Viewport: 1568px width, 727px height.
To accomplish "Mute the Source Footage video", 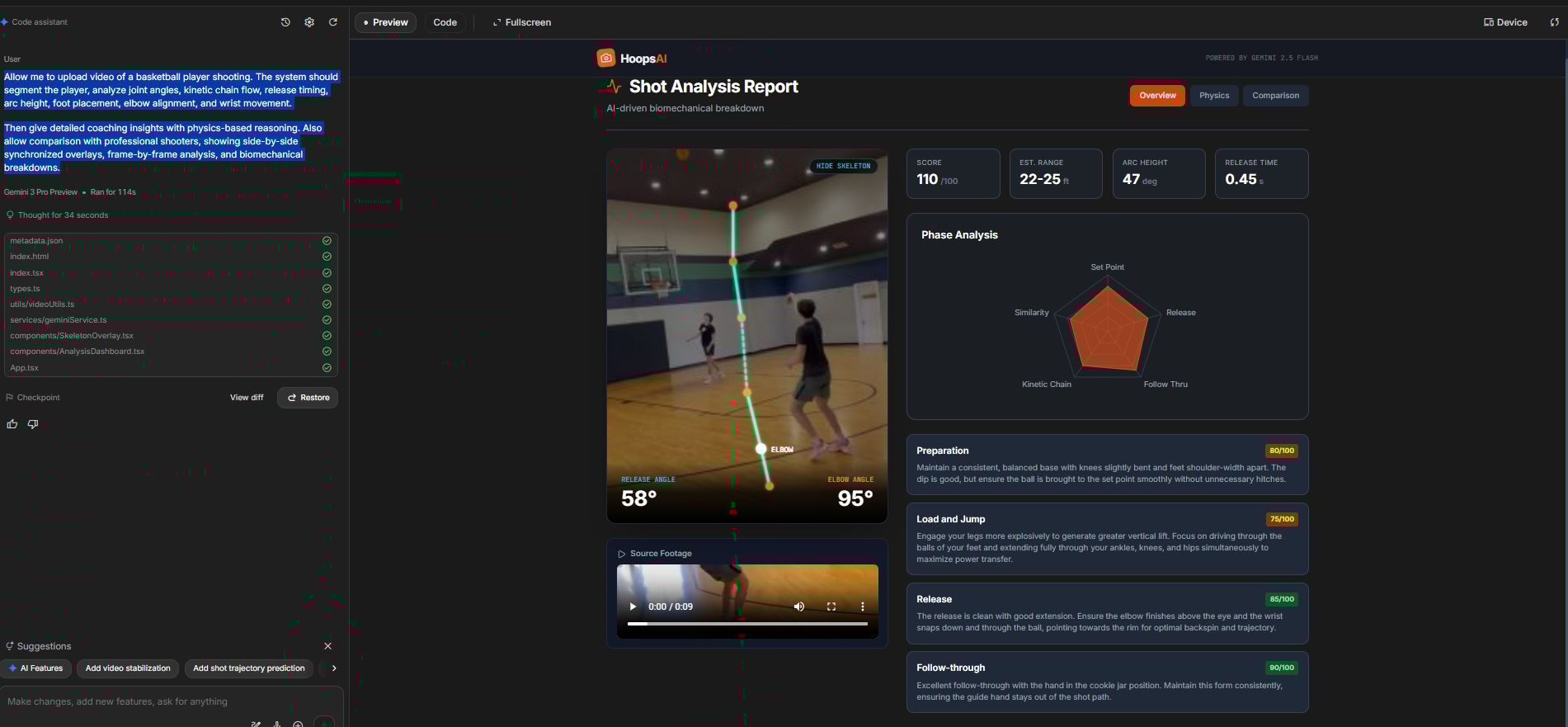I will click(x=798, y=607).
